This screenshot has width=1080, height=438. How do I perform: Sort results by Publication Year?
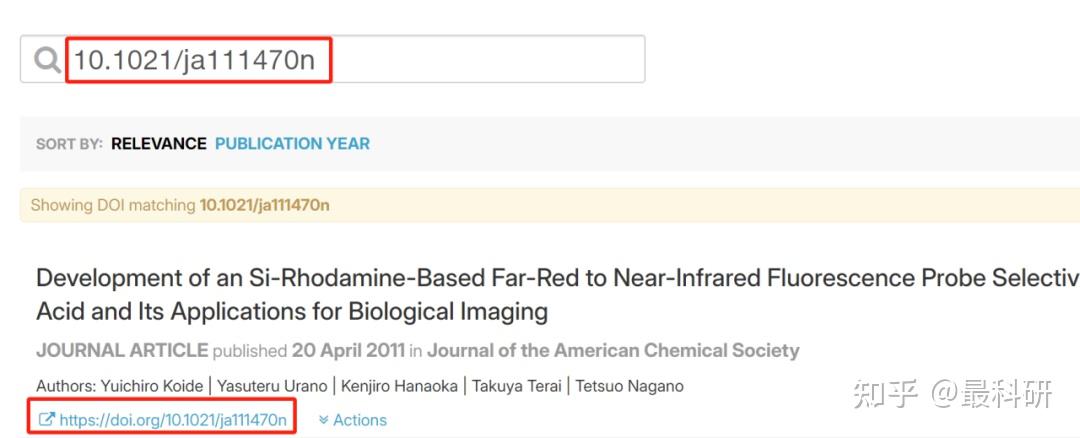coord(292,144)
